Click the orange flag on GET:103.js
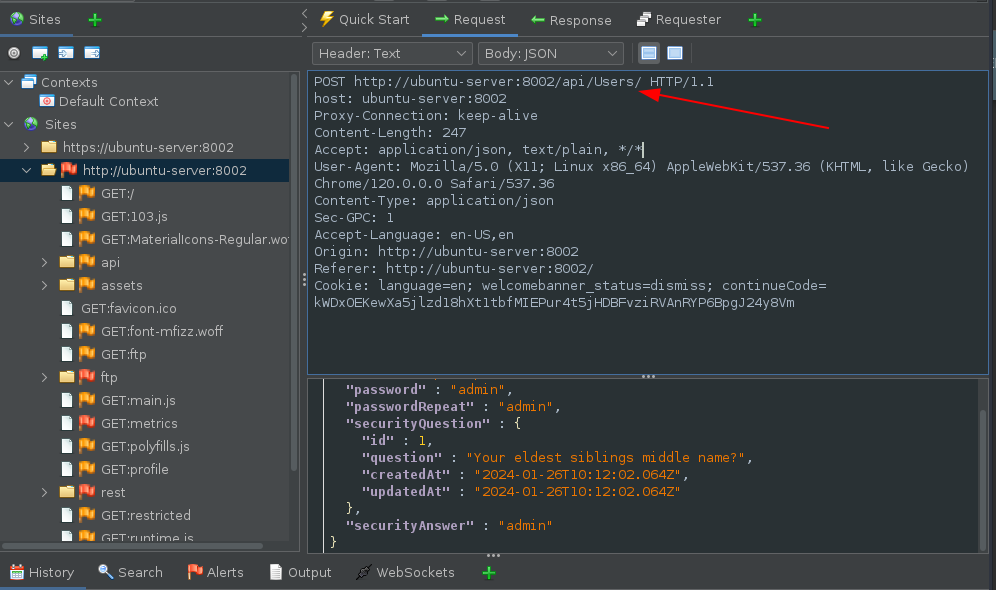The width and height of the screenshot is (996, 590). coord(87,216)
